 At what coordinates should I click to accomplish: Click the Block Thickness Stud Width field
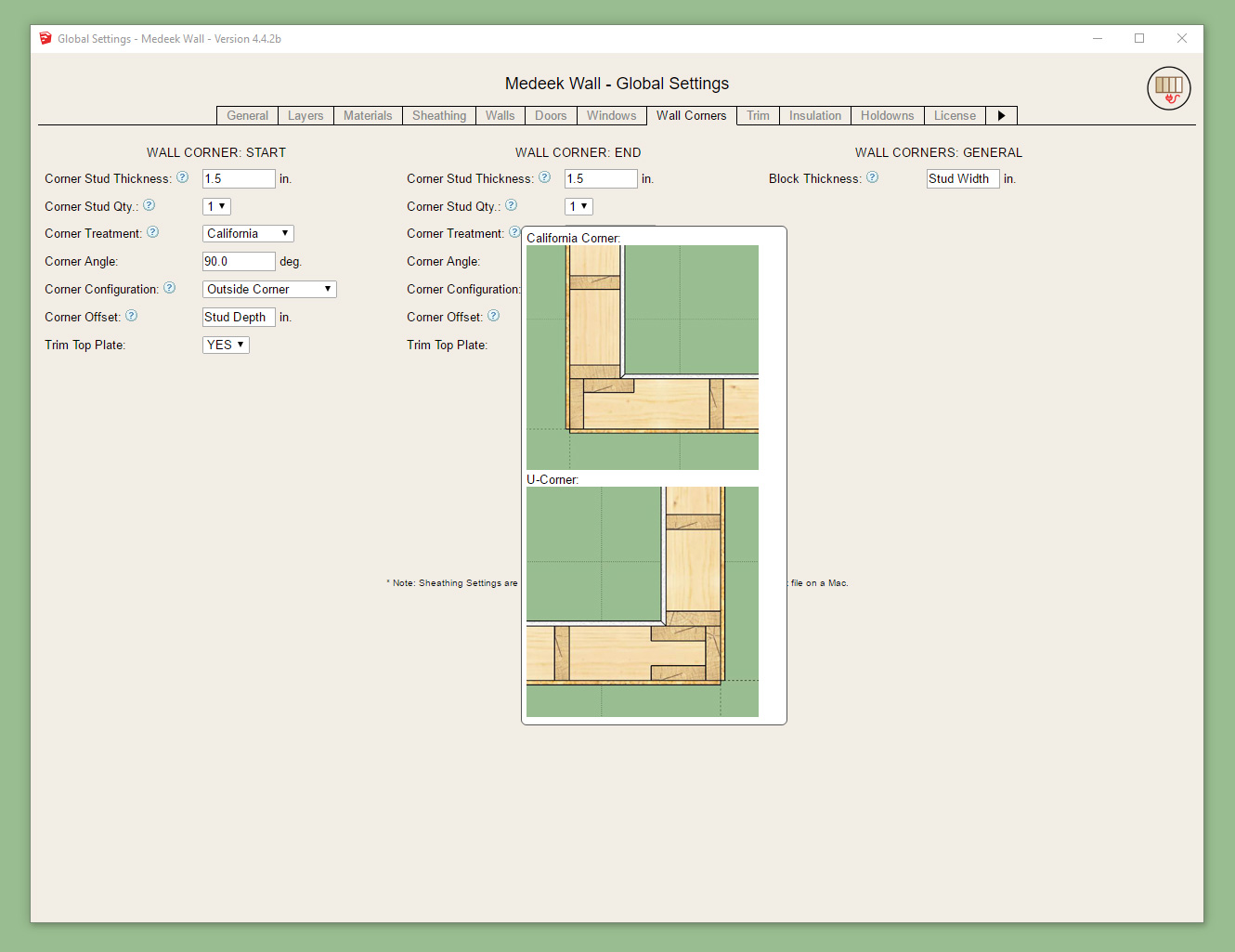963,178
